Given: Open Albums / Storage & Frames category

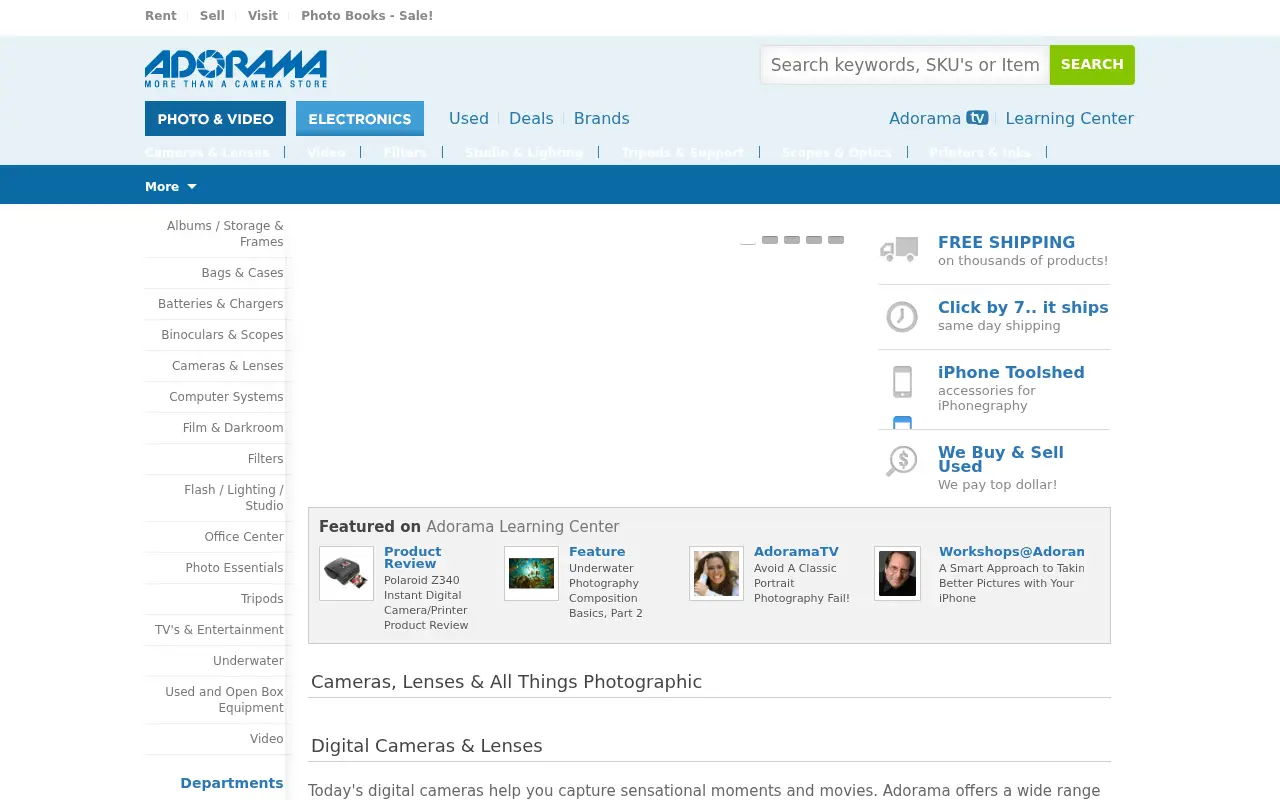Looking at the screenshot, I should click(x=225, y=234).
